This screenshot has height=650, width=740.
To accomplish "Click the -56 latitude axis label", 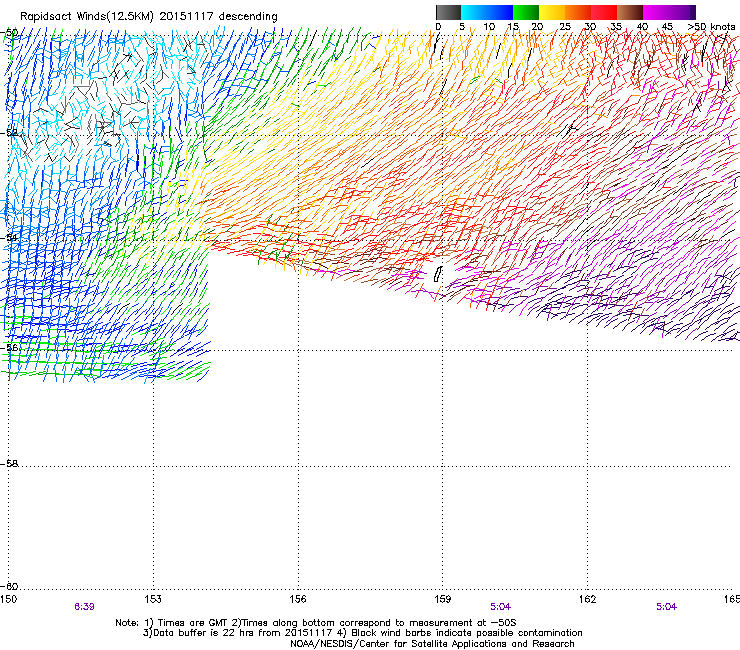I will [x=9, y=347].
